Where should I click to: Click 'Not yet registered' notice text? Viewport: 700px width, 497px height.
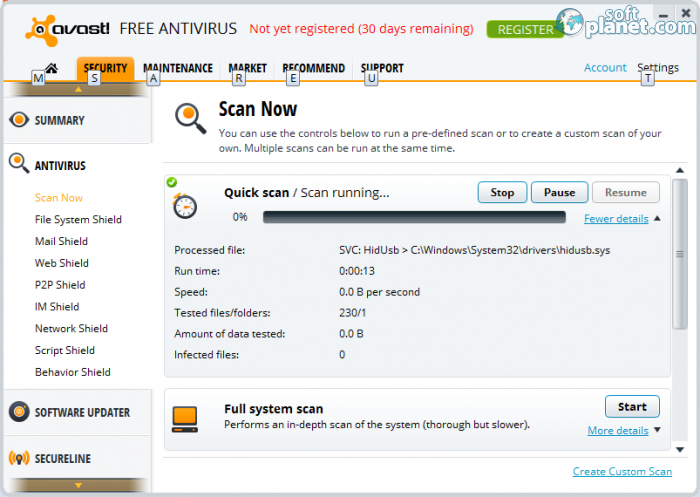click(361, 29)
